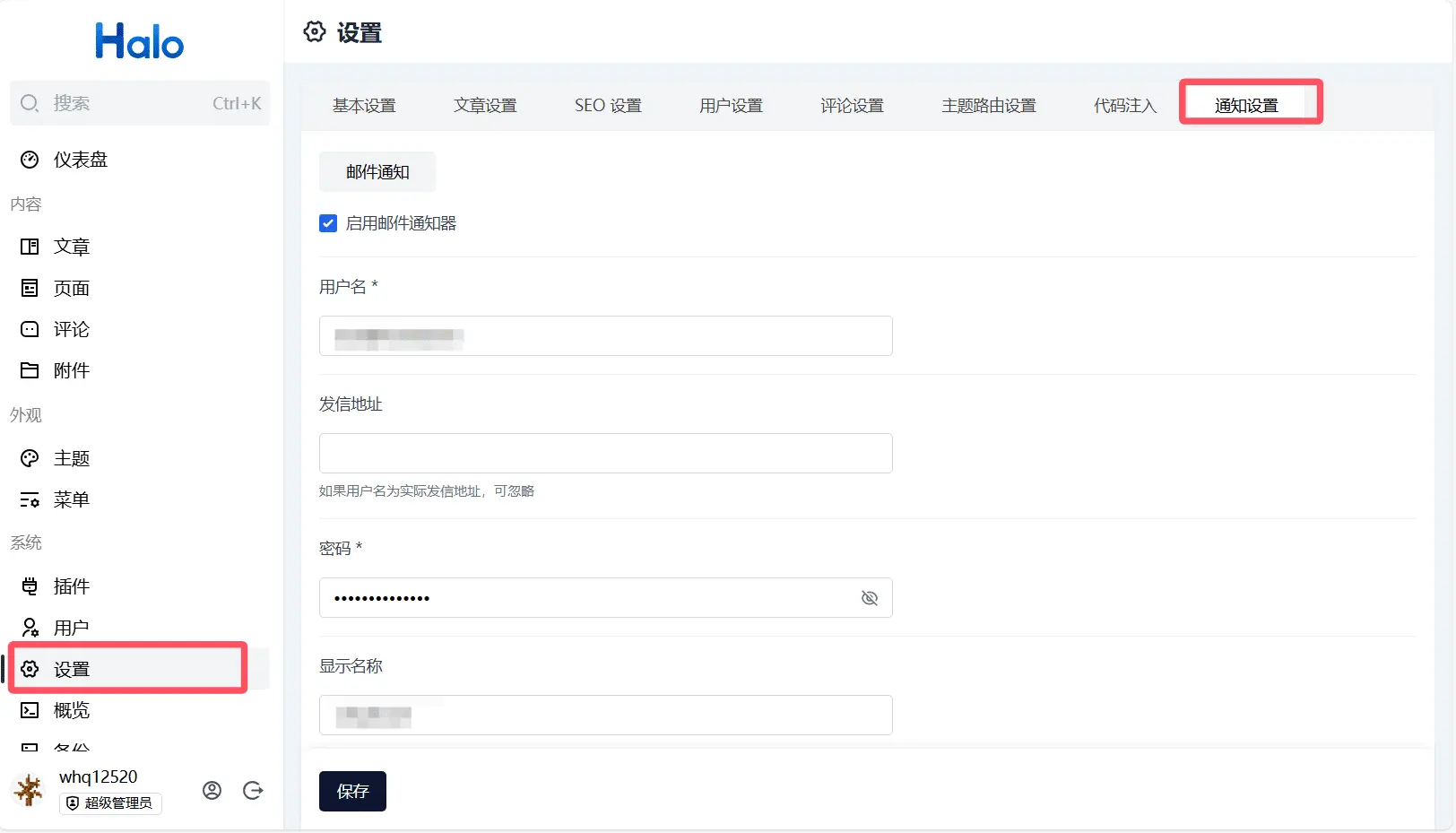Open the Comments (评论) sidebar icon
Viewport: 1456px width, 833px height.
[x=30, y=329]
